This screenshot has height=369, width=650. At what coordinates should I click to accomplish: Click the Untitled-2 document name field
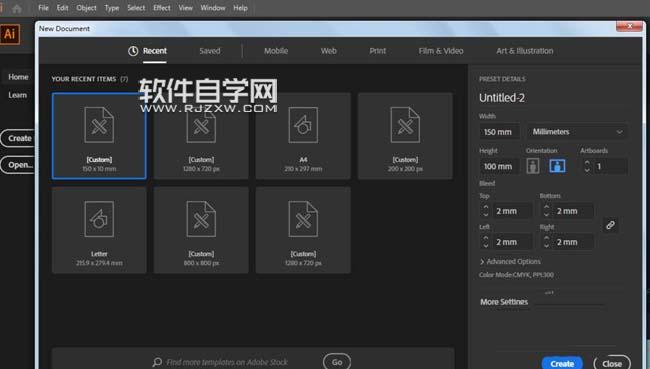click(x=502, y=98)
